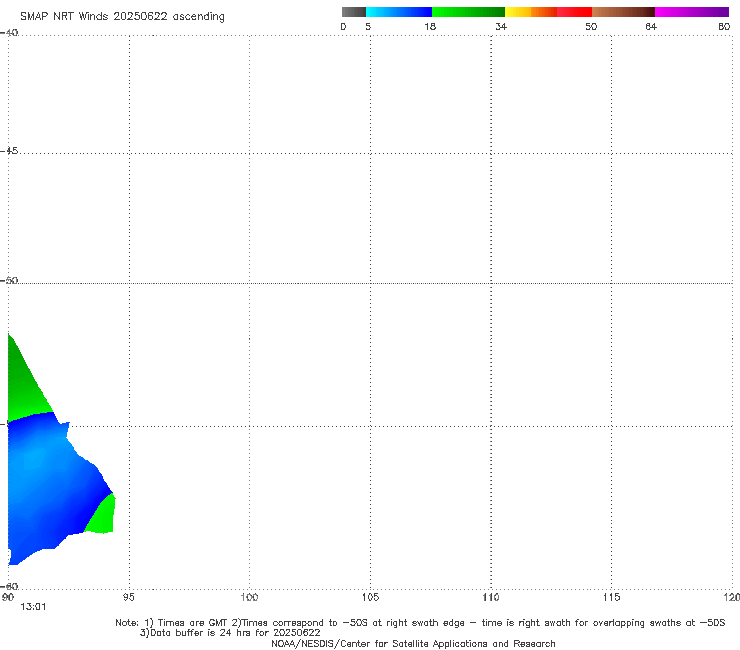Click the longitude axis label '105'
740x650 pixels.
(x=370, y=598)
